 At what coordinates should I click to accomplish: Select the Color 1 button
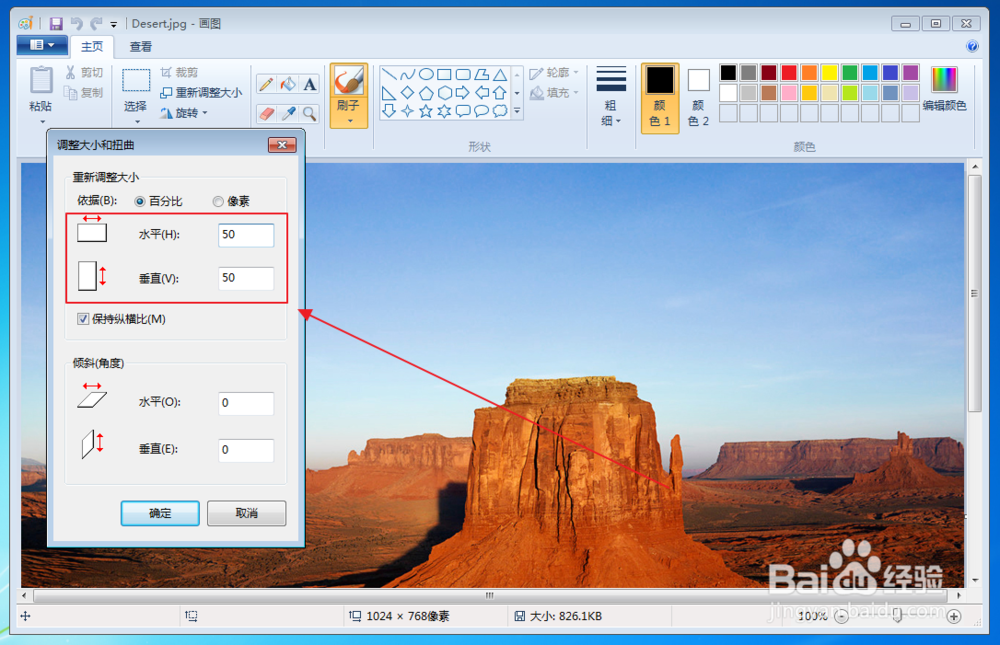[660, 98]
